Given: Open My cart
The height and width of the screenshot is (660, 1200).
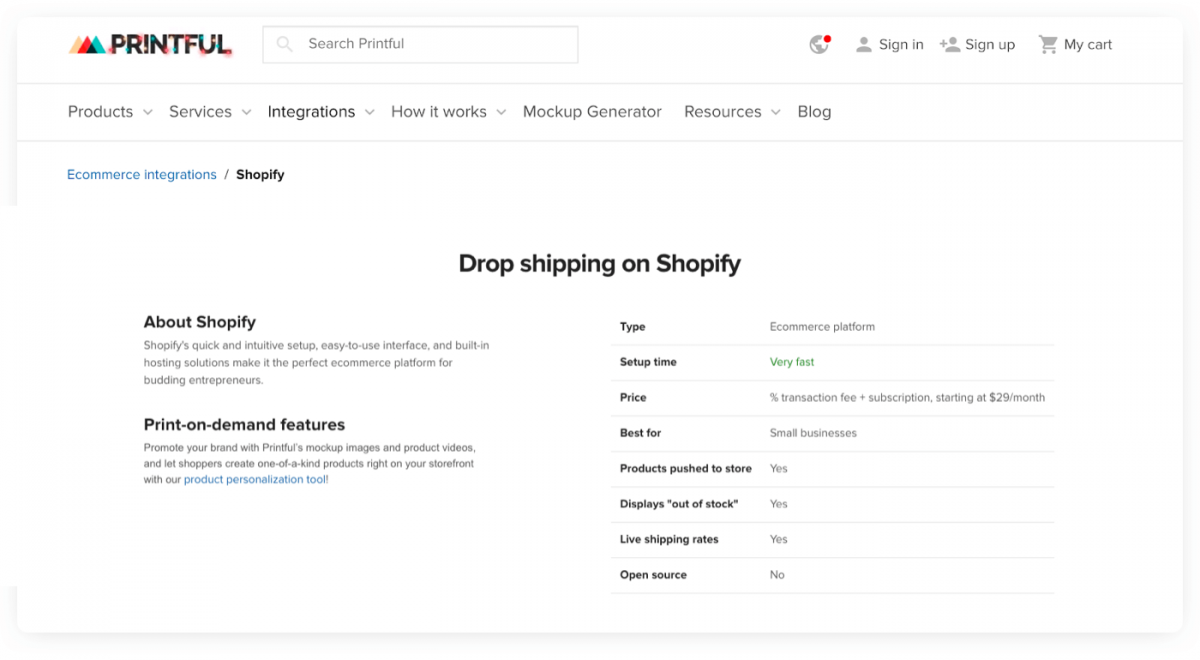Looking at the screenshot, I should [x=1088, y=45].
